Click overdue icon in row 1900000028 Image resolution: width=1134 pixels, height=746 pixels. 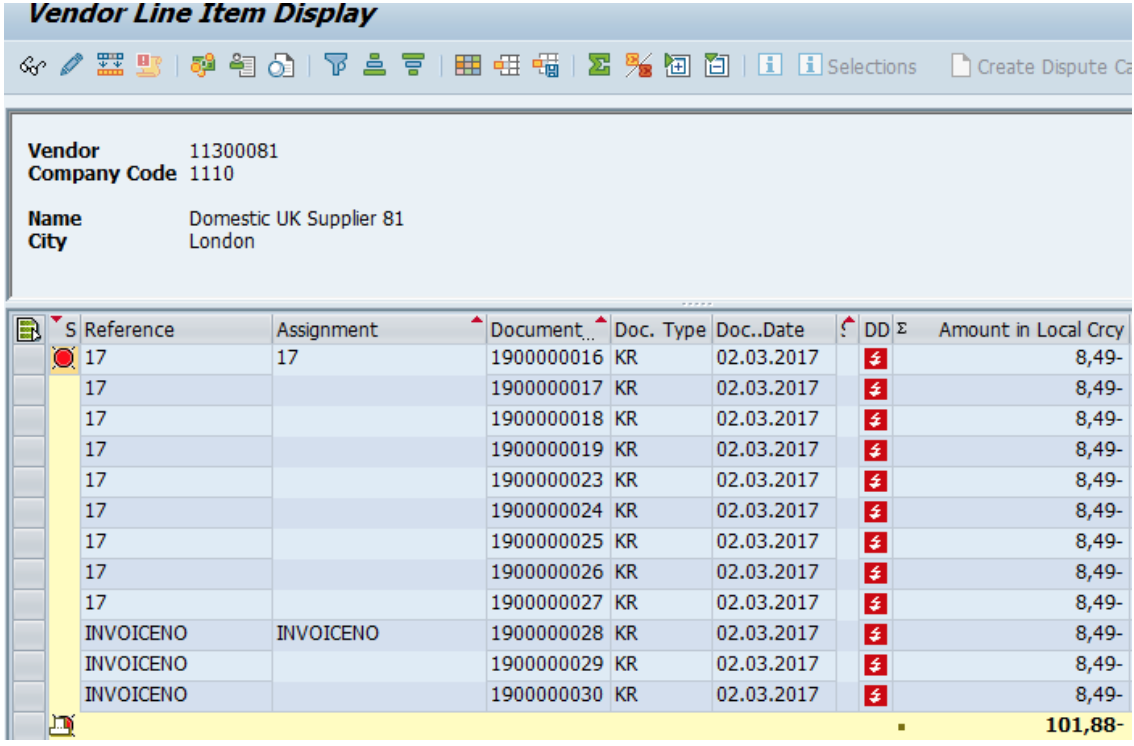875,634
